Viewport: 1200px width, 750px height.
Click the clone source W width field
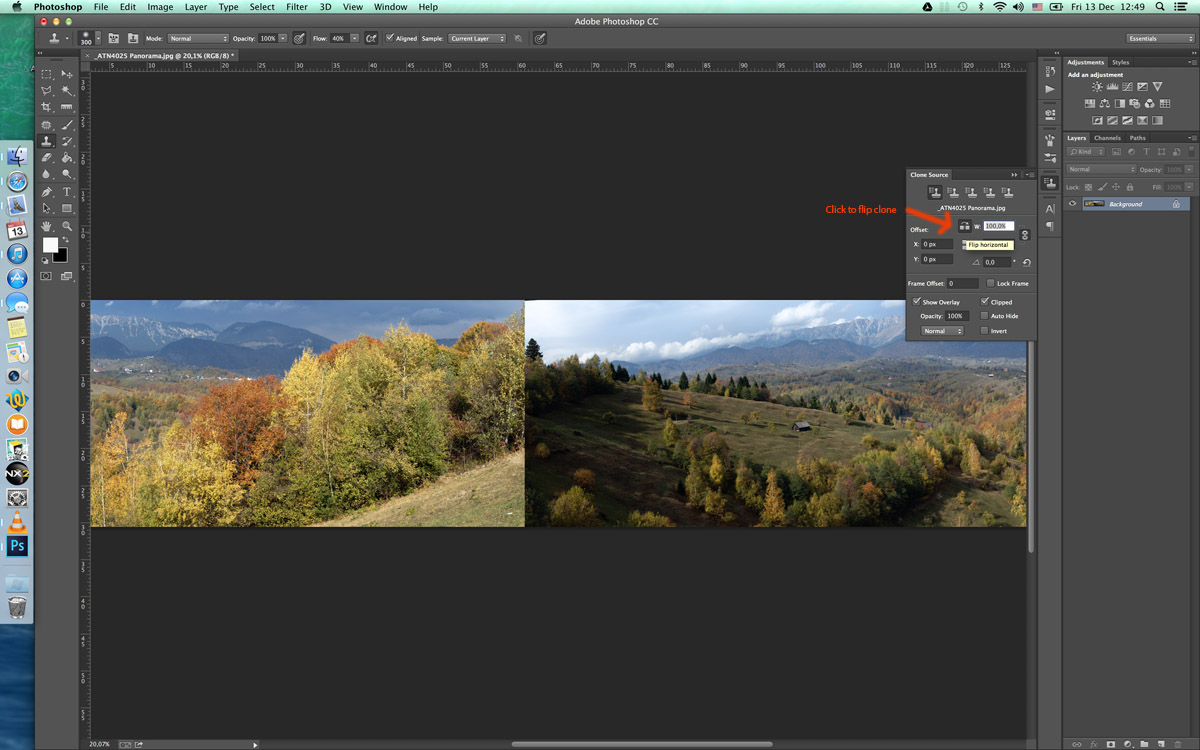pos(998,227)
